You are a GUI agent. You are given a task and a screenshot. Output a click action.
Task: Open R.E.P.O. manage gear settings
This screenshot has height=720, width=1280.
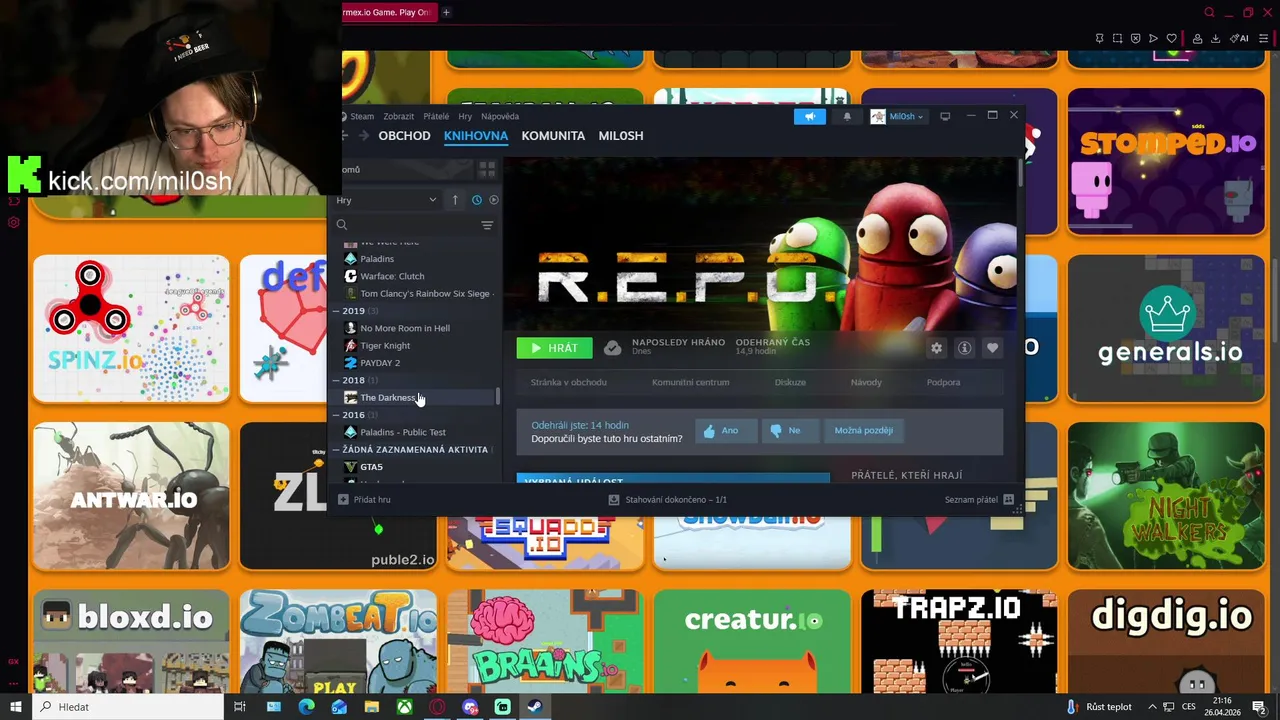[x=936, y=348]
